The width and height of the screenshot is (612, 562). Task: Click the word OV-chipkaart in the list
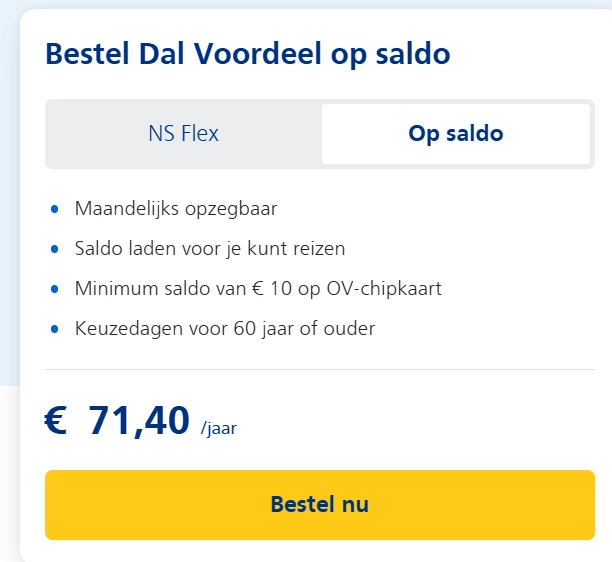coord(388,289)
